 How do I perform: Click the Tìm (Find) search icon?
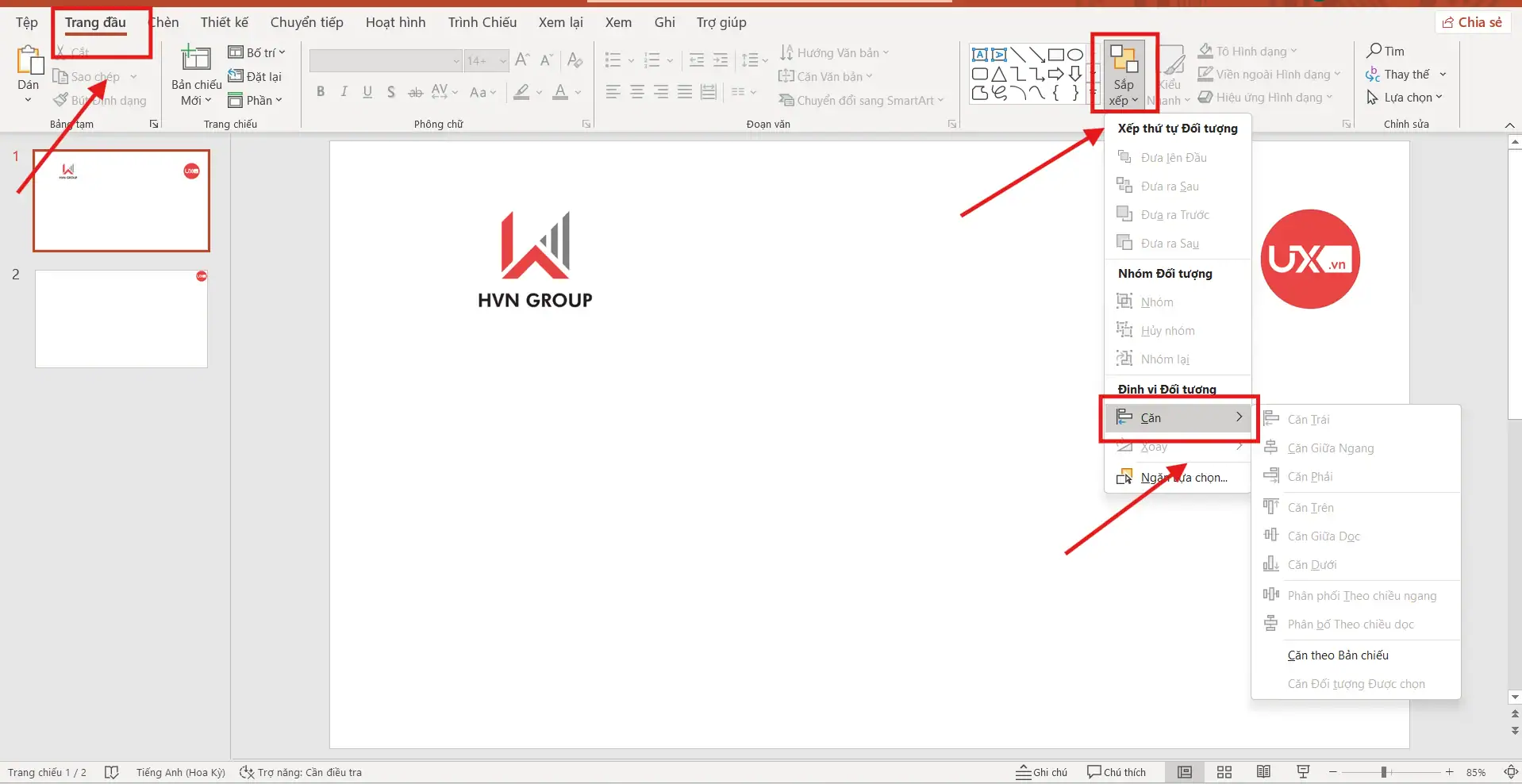pyautogui.click(x=1385, y=51)
